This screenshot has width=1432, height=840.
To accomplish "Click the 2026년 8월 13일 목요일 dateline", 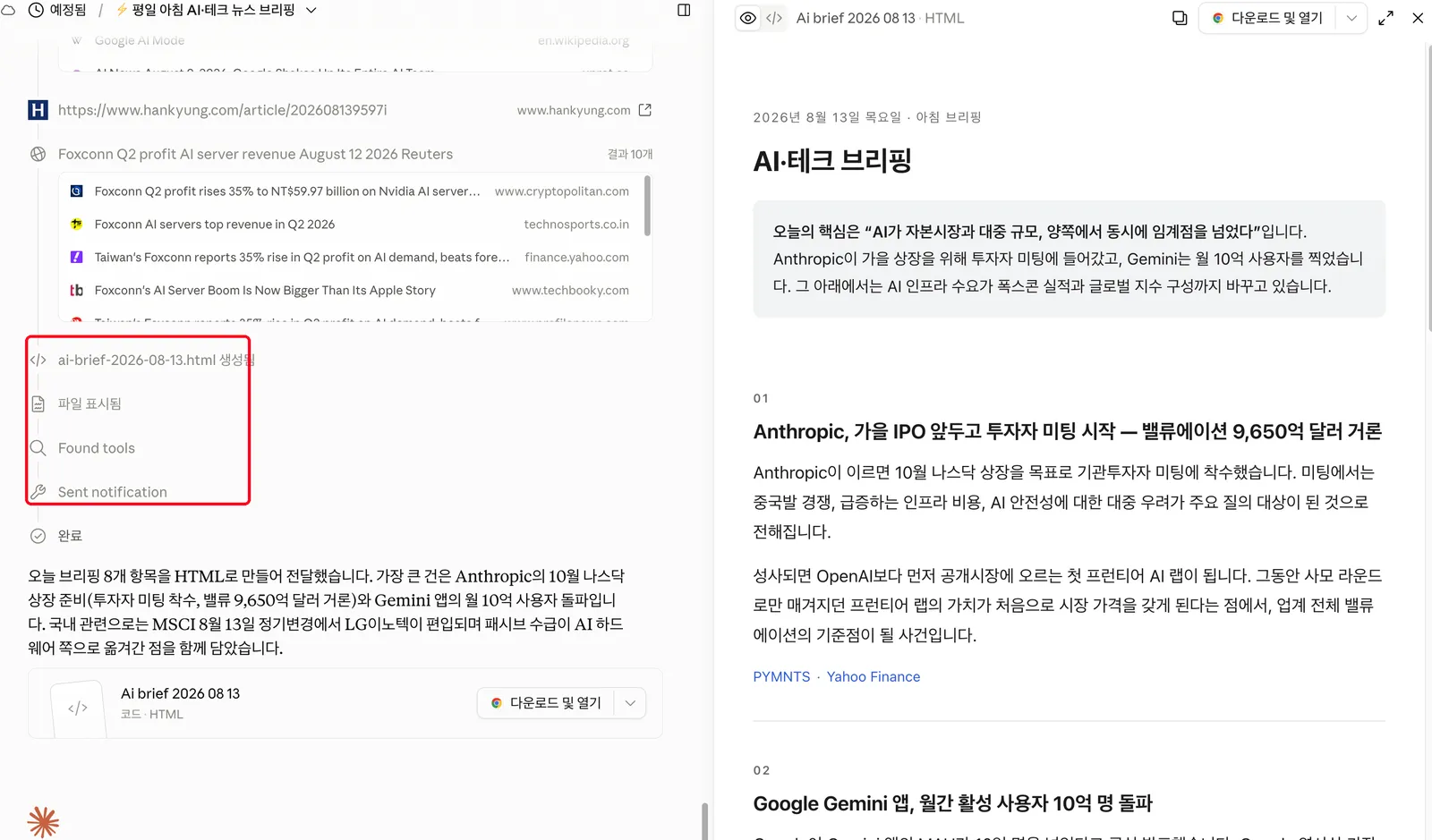I will [866, 117].
